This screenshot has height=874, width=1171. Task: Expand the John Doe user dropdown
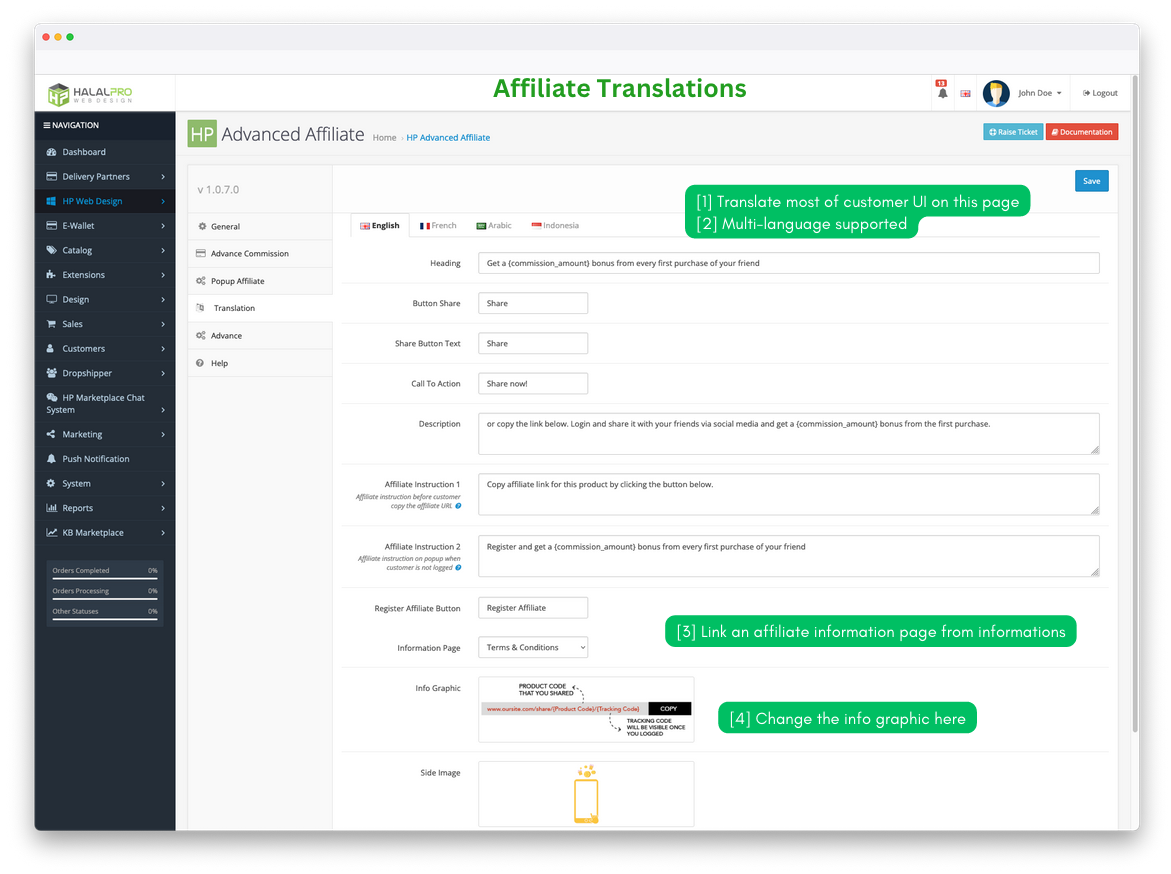tap(1040, 93)
